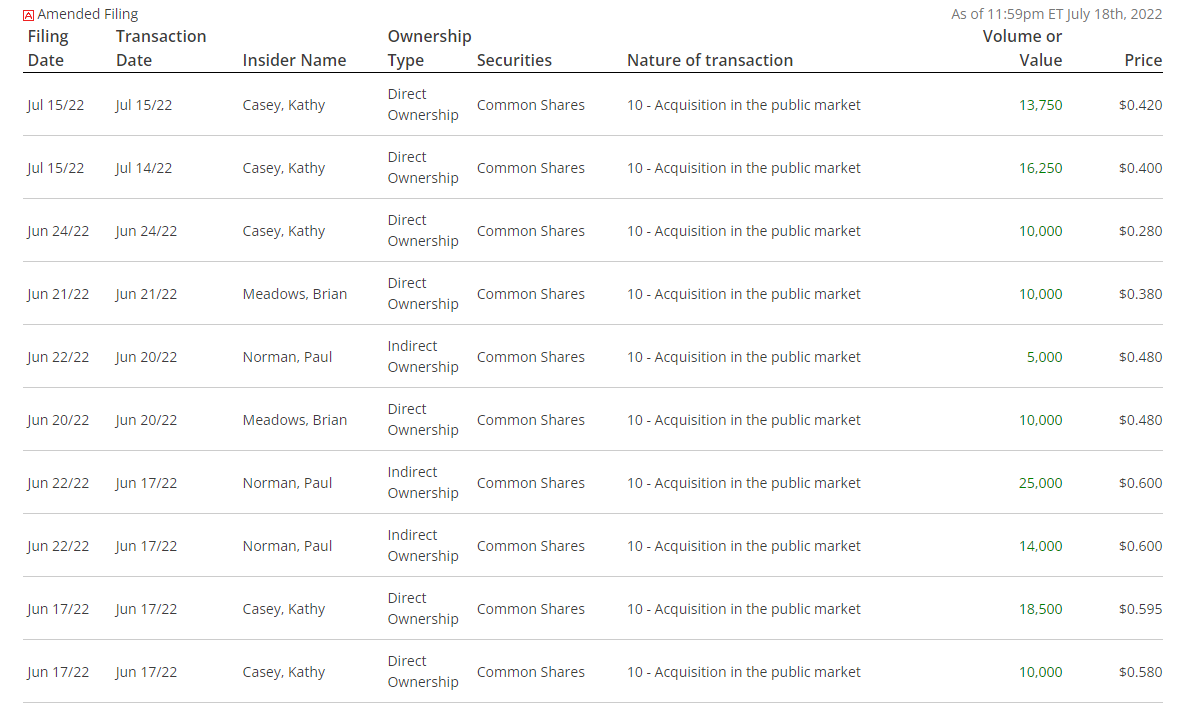
Task: Click the $0.280 price cell
Action: [1140, 231]
